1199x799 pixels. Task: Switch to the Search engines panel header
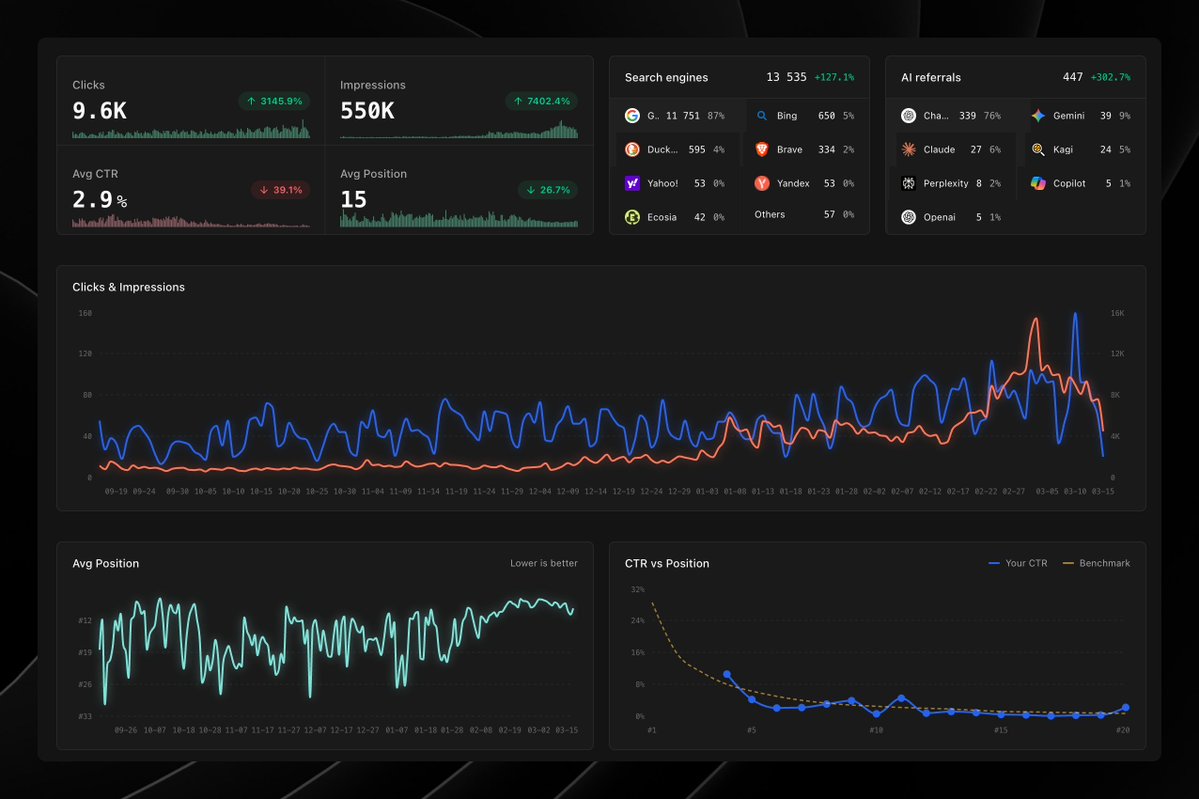point(666,77)
